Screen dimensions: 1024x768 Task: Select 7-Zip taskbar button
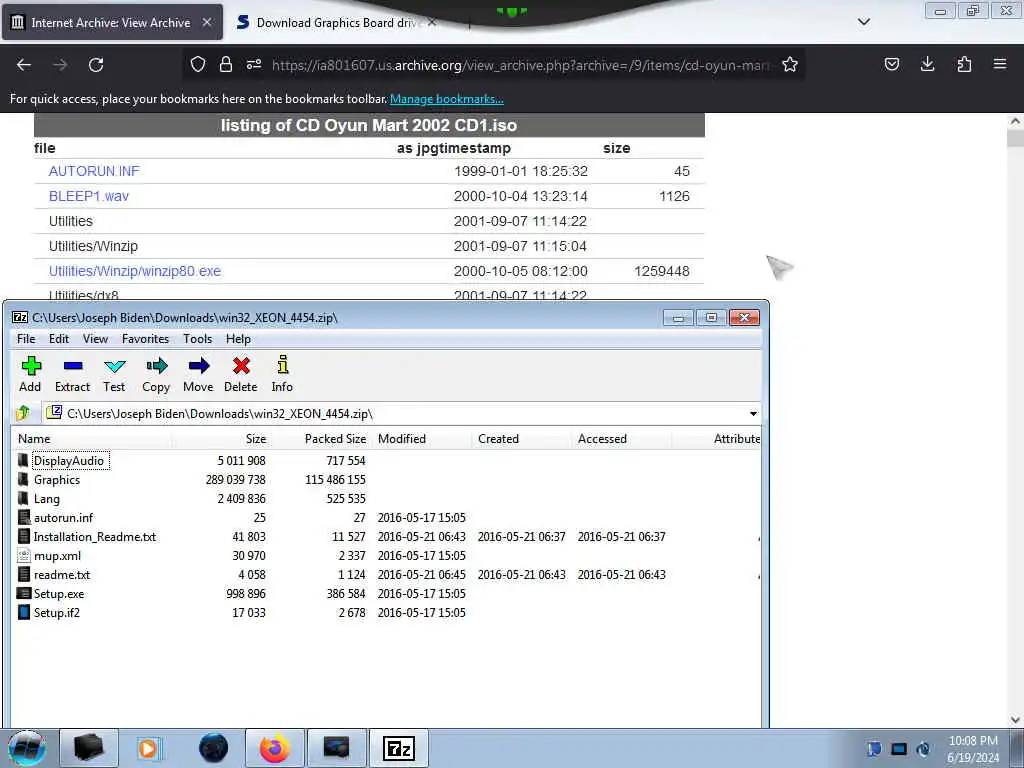pos(398,748)
